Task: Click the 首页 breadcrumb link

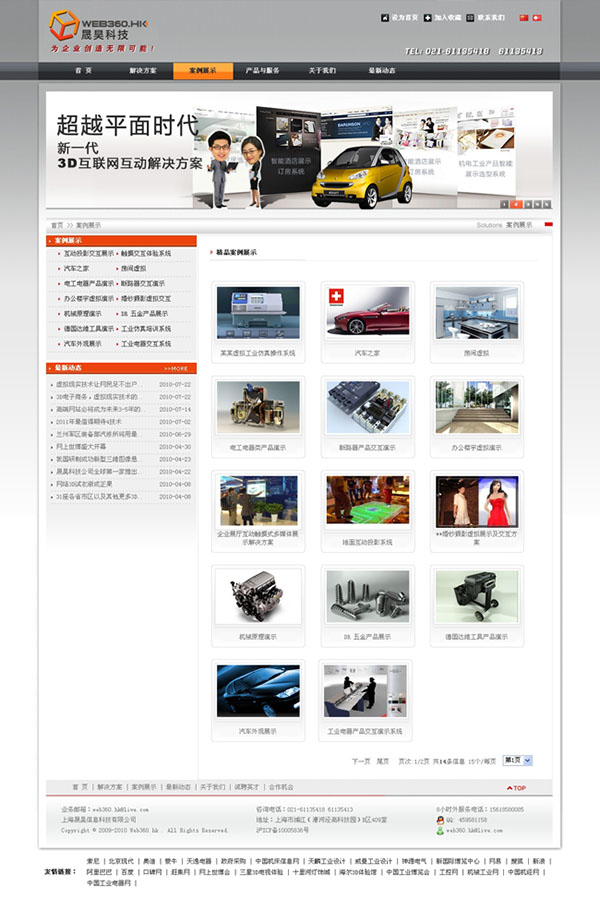Action: [x=57, y=225]
